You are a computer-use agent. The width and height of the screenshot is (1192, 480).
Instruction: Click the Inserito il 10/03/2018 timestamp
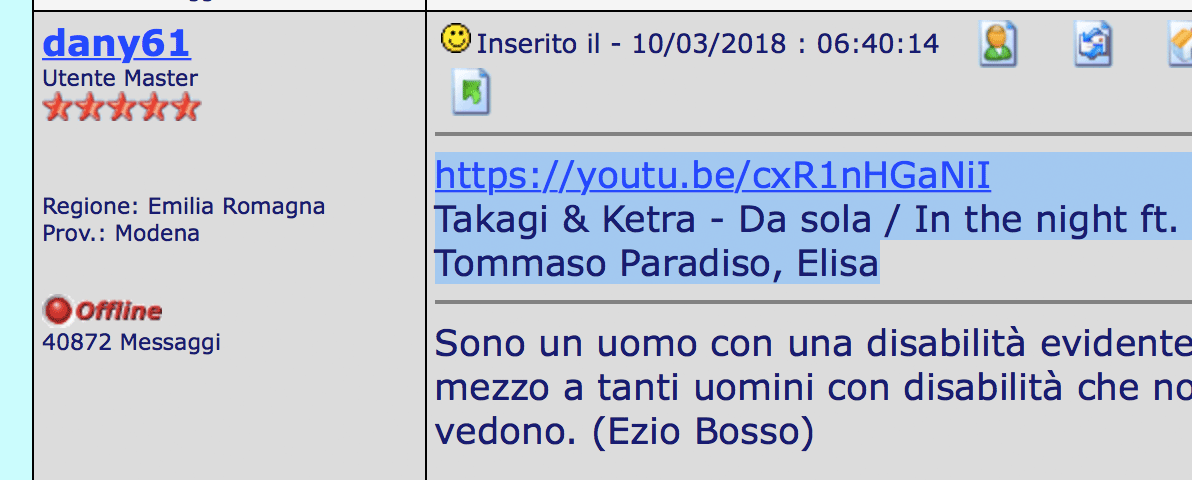(x=708, y=44)
